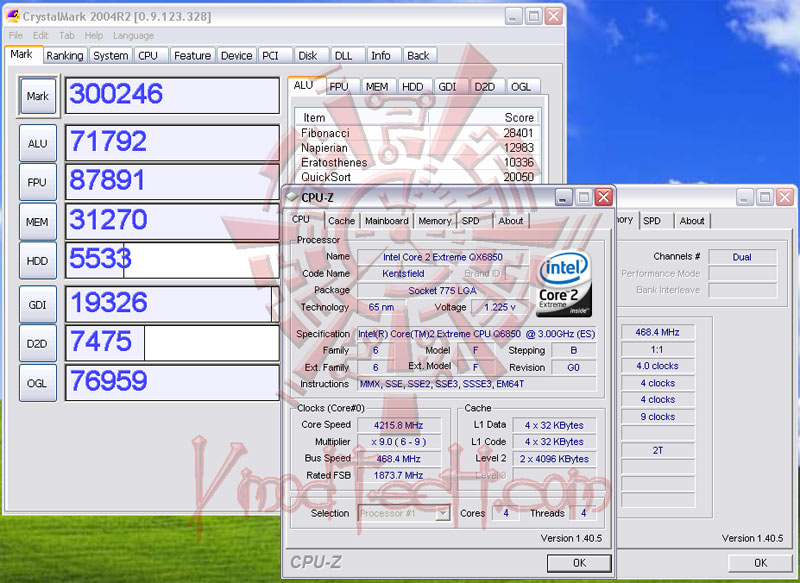Run the GDI benchmark button
Viewport: 800px width, 583px height.
pos(38,305)
